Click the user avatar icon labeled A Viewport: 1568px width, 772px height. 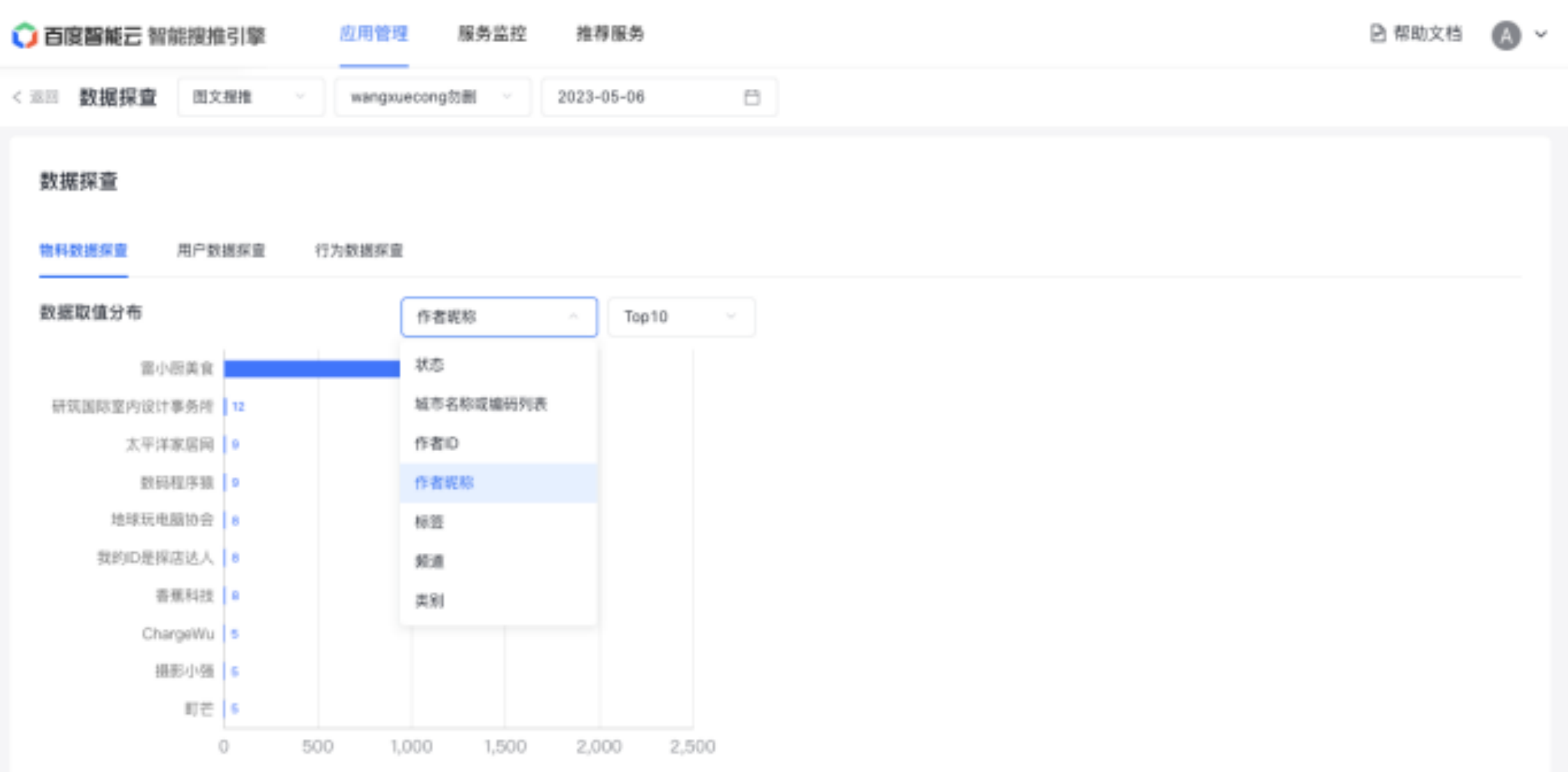point(1506,35)
